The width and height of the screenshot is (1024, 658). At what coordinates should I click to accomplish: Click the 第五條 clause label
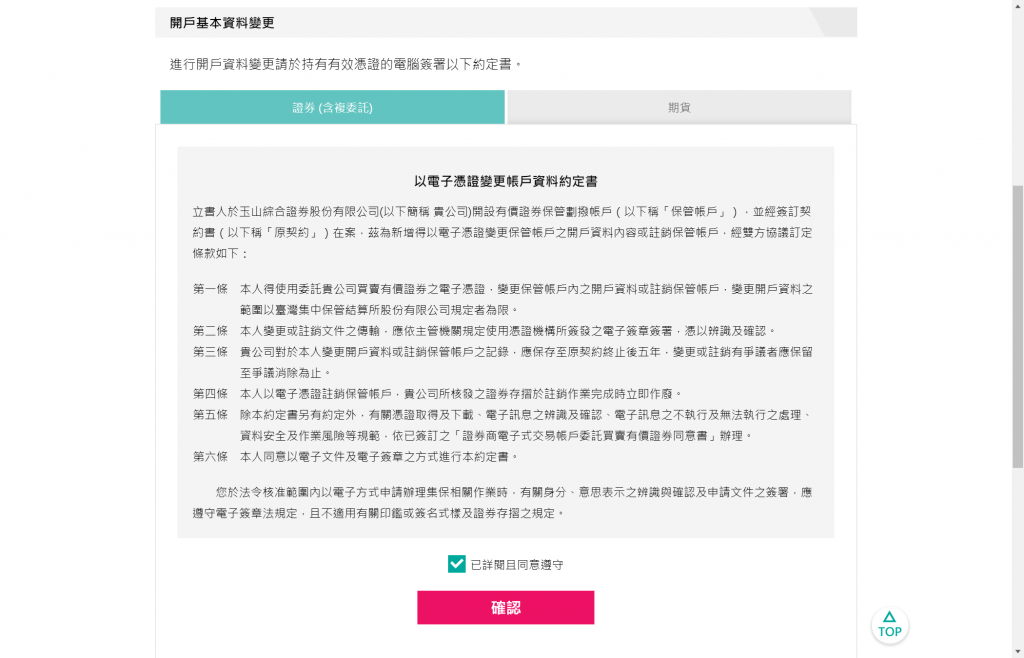pos(210,415)
